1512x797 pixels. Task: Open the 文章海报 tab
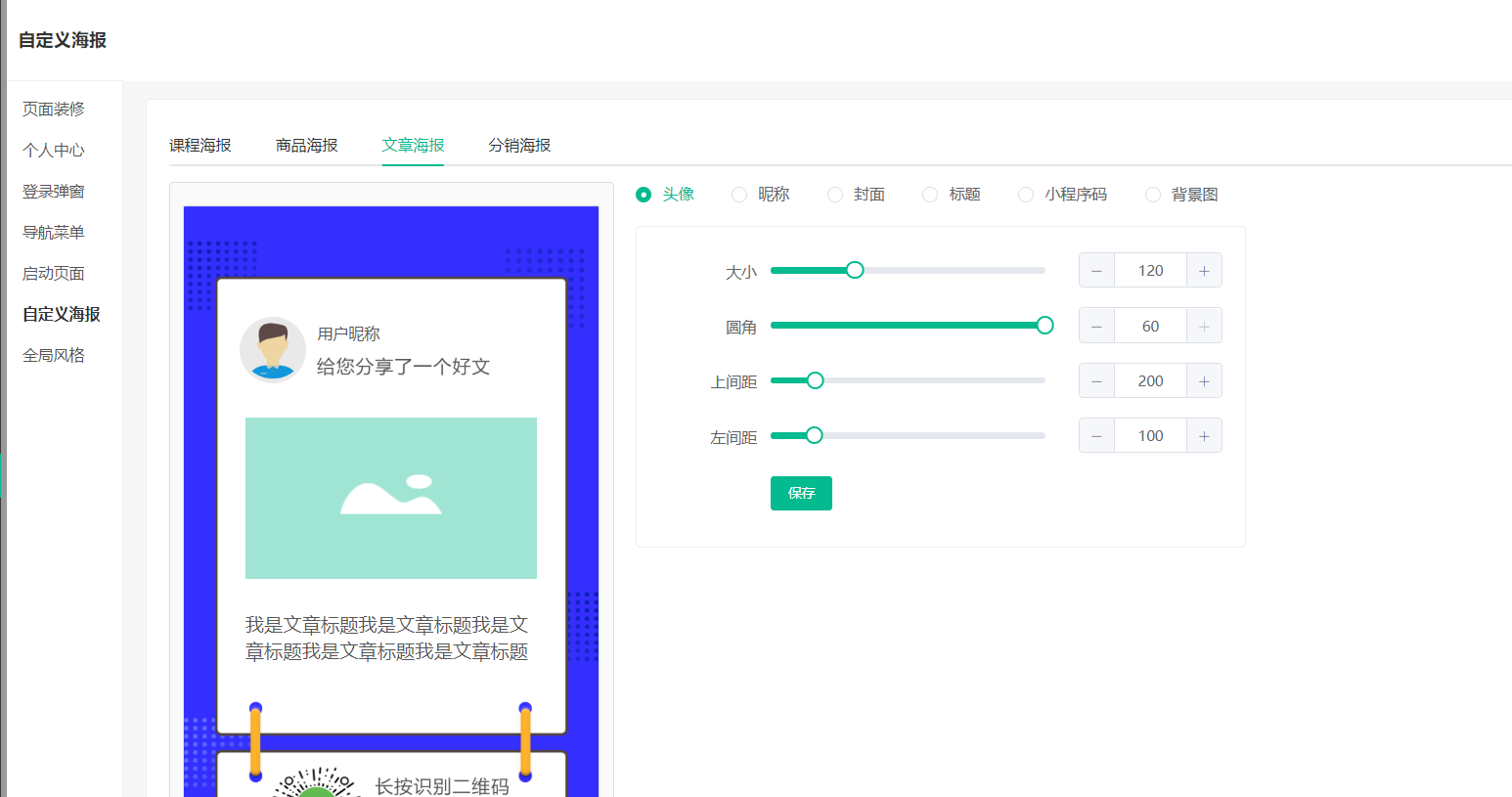pyautogui.click(x=413, y=145)
